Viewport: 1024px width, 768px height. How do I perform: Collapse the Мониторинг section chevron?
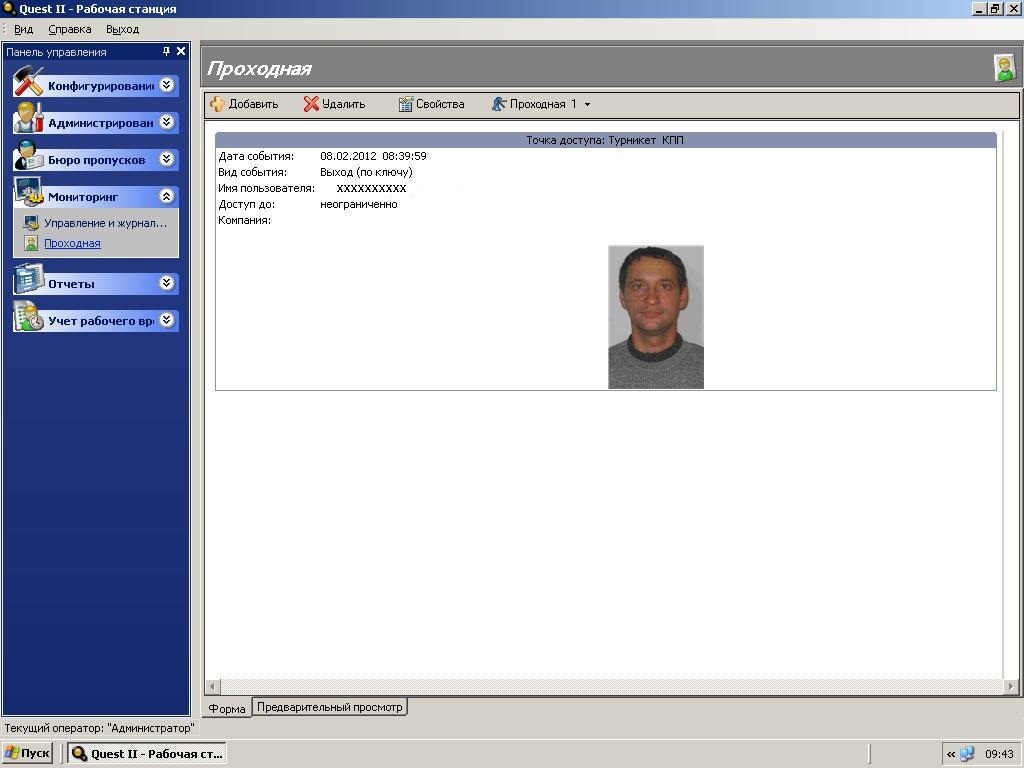pyautogui.click(x=167, y=196)
